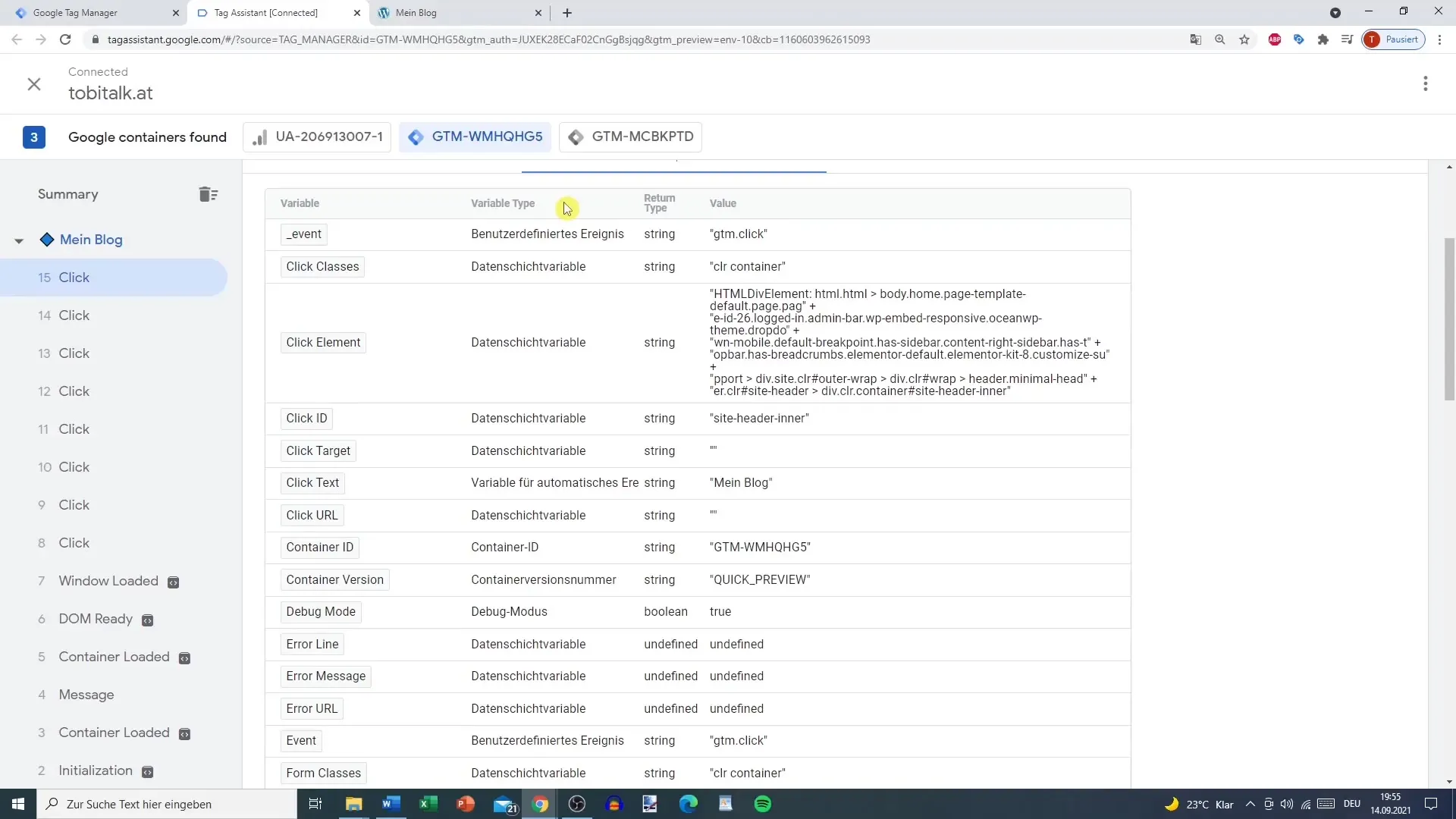
Task: Open the browser zoom indicator
Action: [1220, 39]
